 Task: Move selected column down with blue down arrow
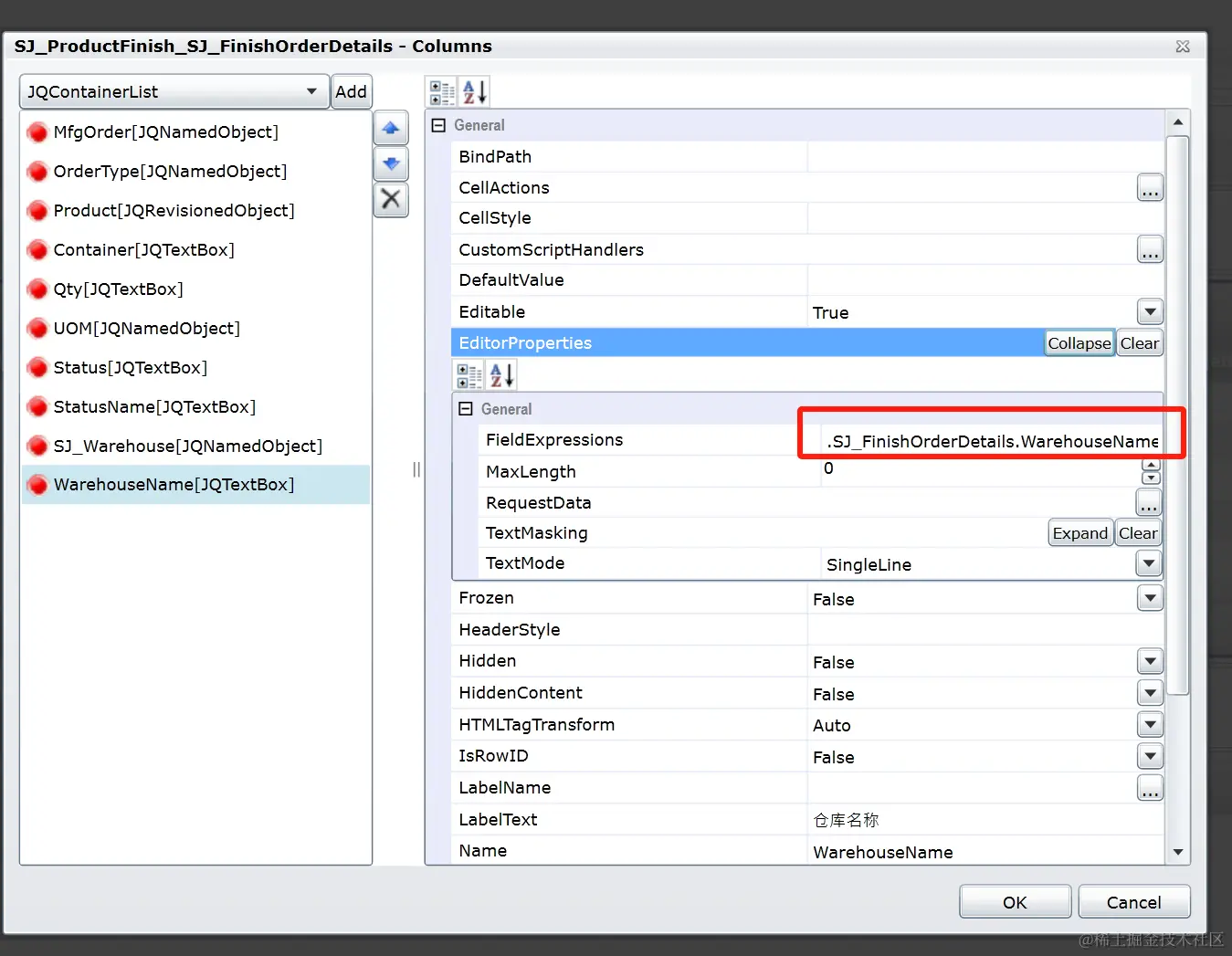pyautogui.click(x=391, y=164)
